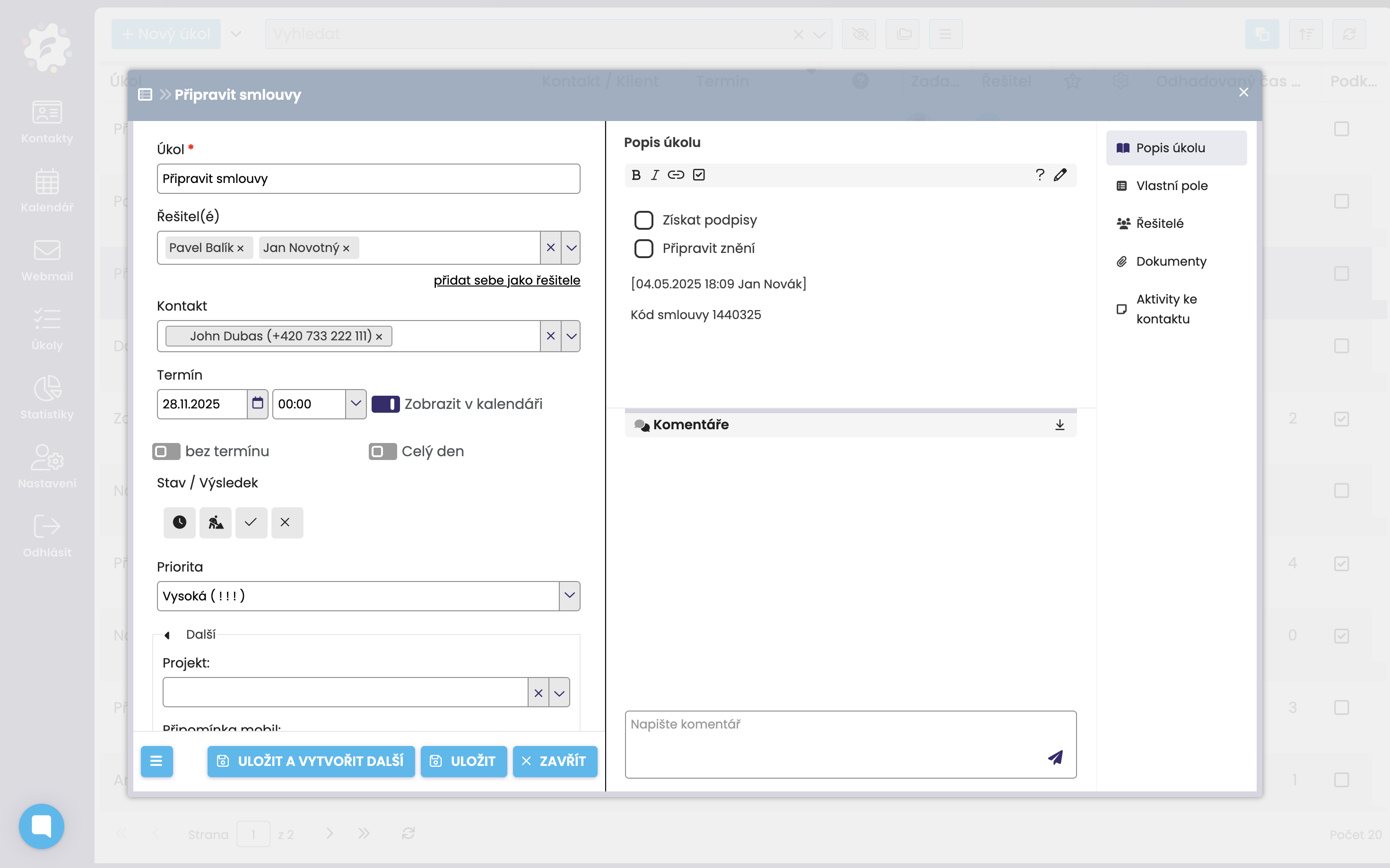The width and height of the screenshot is (1390, 868).
Task: Click the Napište komentář text field
Action: pyautogui.click(x=833, y=740)
